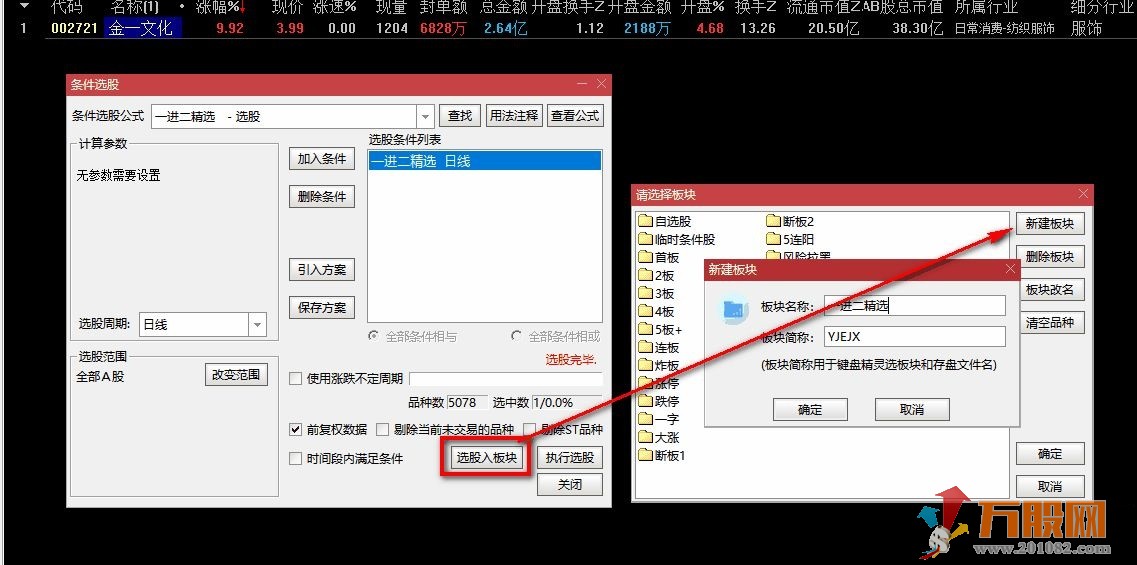This screenshot has width=1137, height=565.
Task: Open the column list arrow before 代码
Action: coord(26,7)
